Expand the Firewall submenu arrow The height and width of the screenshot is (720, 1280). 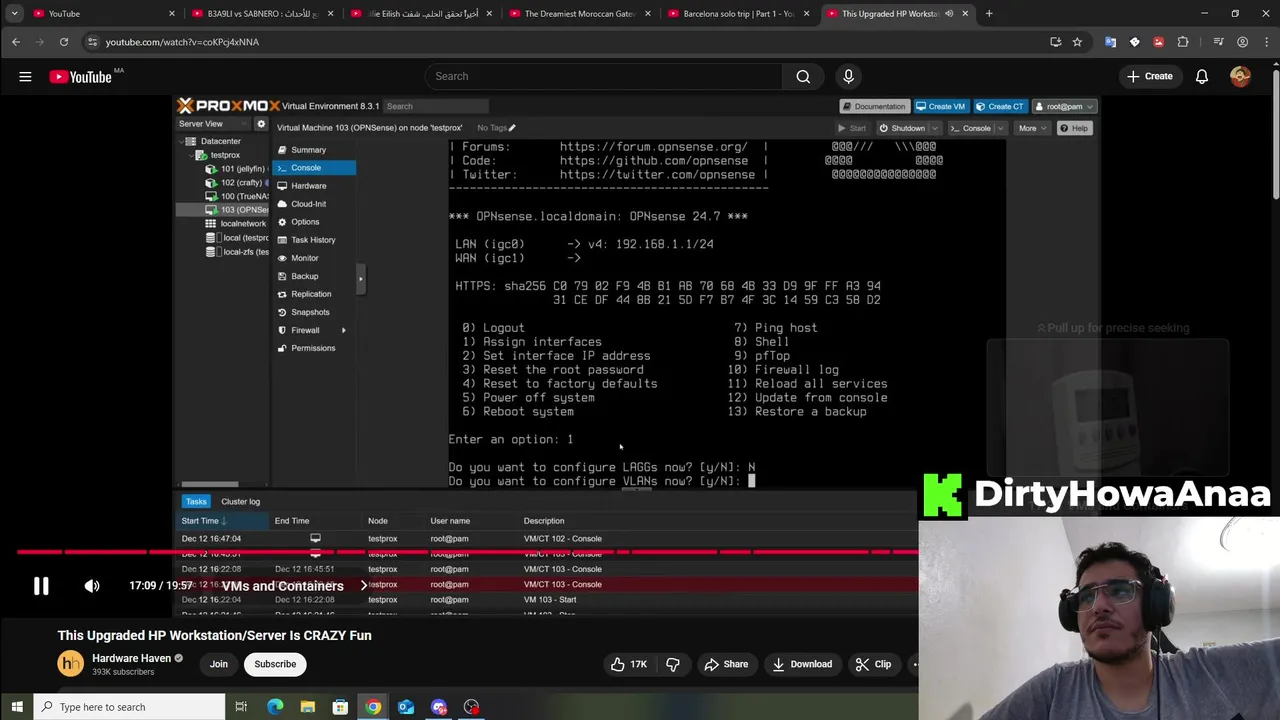click(343, 330)
